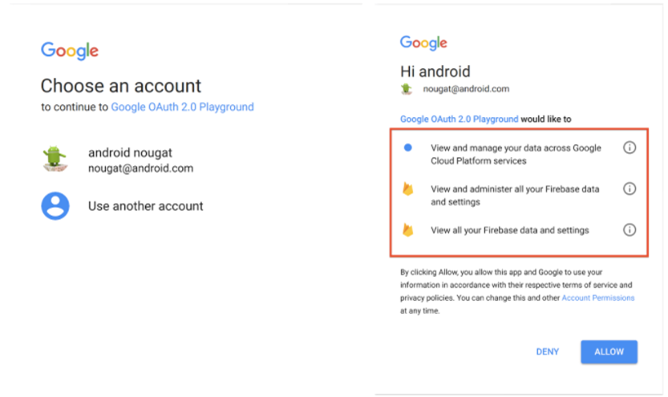Open info icon for administer Firebase permission
668x397 pixels.
629,188
